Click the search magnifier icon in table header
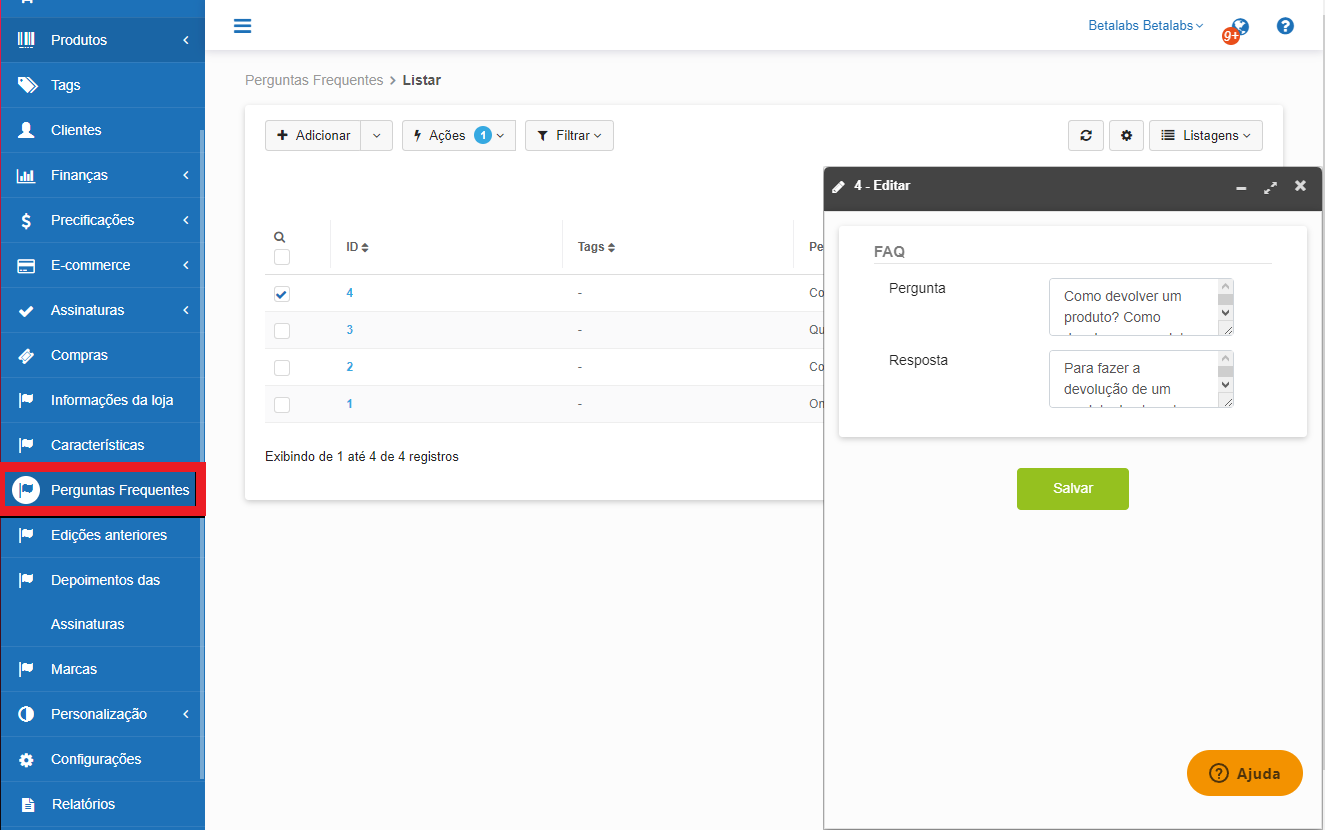 point(280,237)
